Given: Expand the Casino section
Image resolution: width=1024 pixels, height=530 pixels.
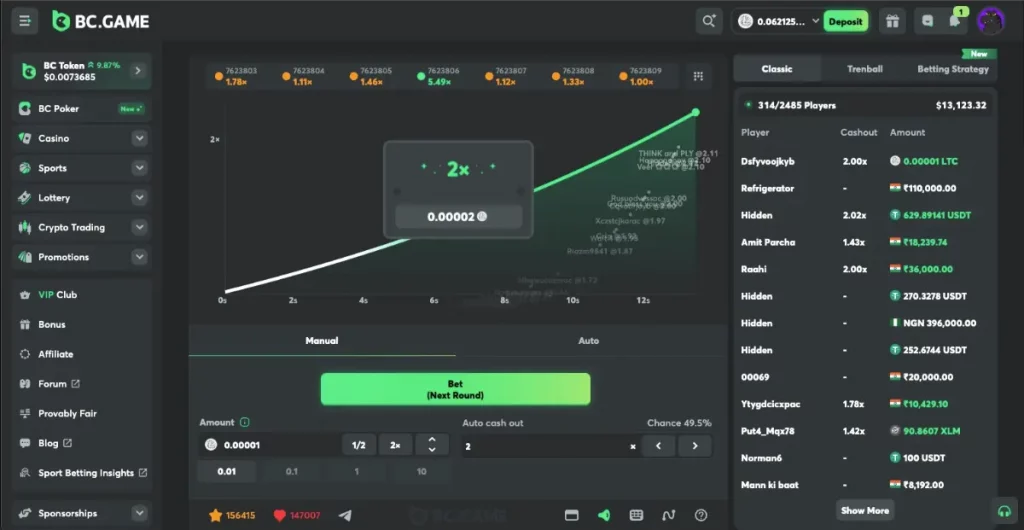Looking at the screenshot, I should pyautogui.click(x=139, y=138).
